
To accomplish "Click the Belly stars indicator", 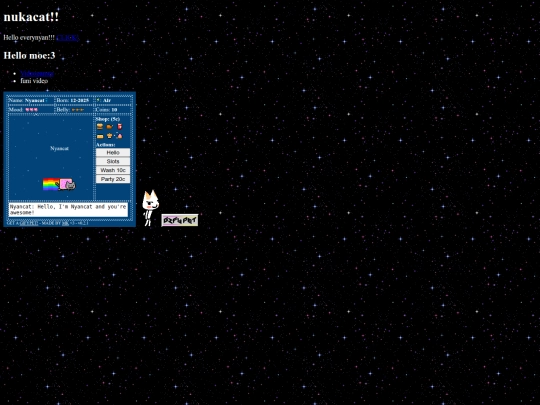I will coord(77,110).
